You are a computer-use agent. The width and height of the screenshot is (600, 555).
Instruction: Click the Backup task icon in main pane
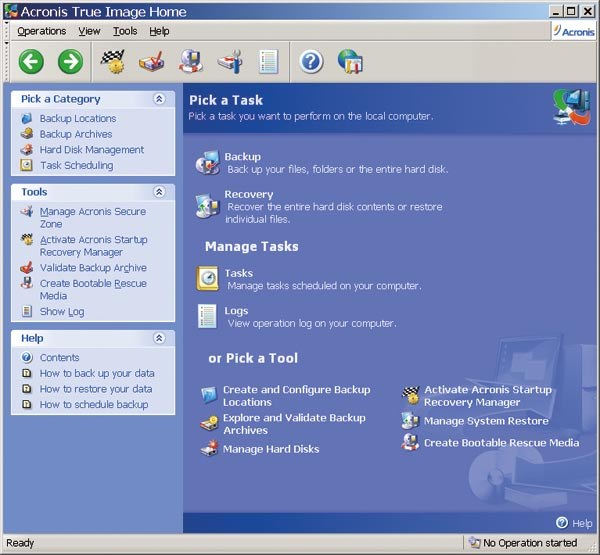(x=208, y=163)
